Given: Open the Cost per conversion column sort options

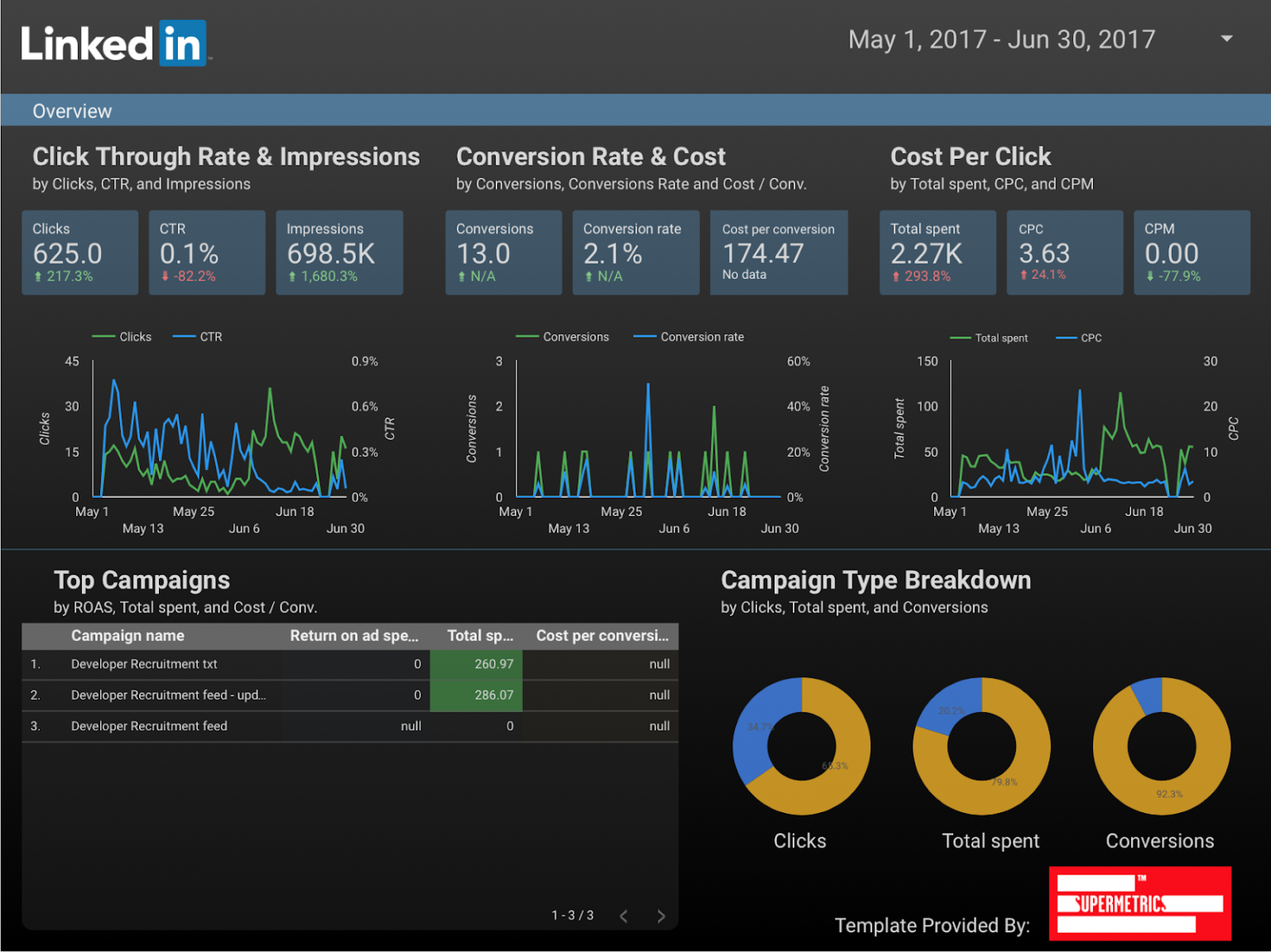Looking at the screenshot, I should tap(602, 636).
